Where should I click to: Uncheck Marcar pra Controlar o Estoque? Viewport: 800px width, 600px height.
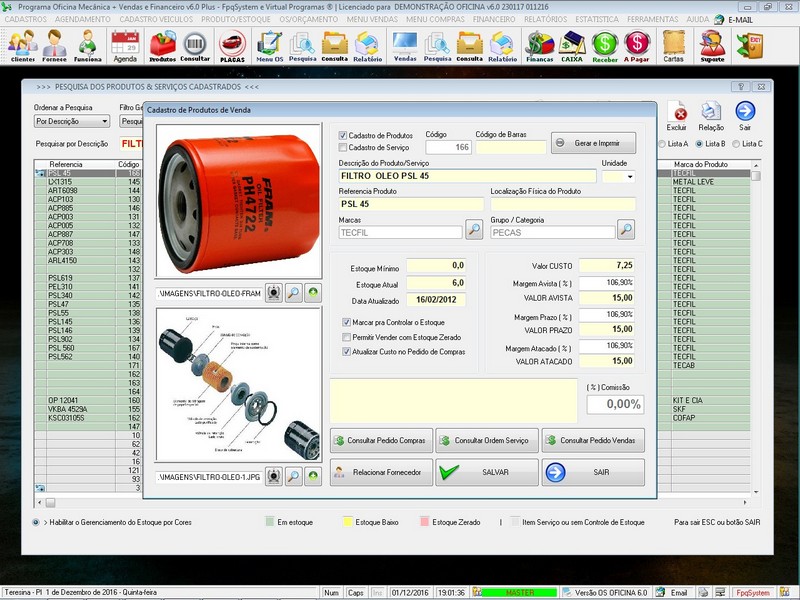(346, 323)
